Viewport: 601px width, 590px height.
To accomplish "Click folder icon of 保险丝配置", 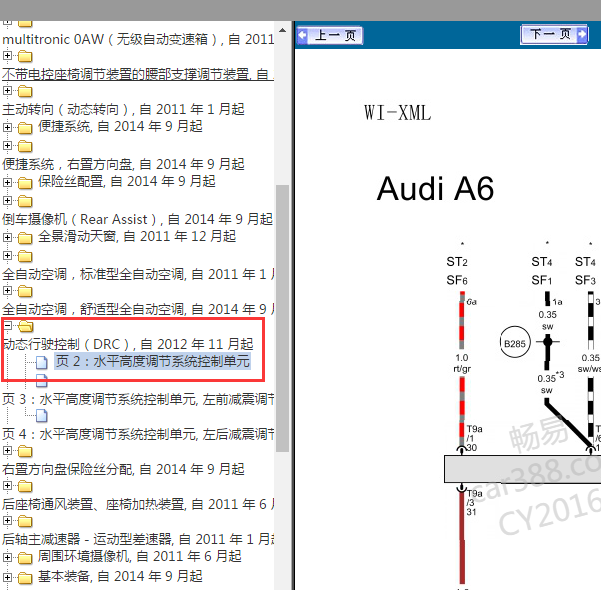I will [25, 183].
